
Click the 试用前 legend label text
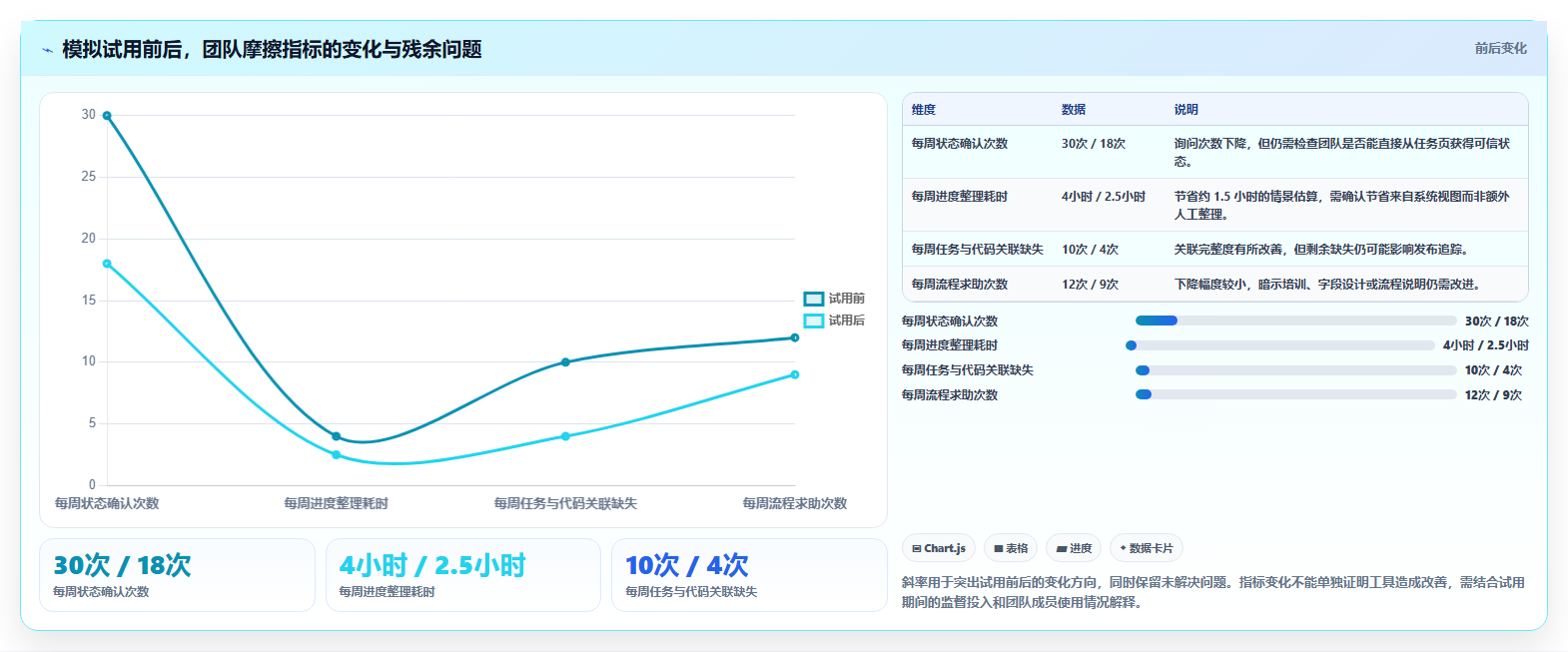click(847, 299)
